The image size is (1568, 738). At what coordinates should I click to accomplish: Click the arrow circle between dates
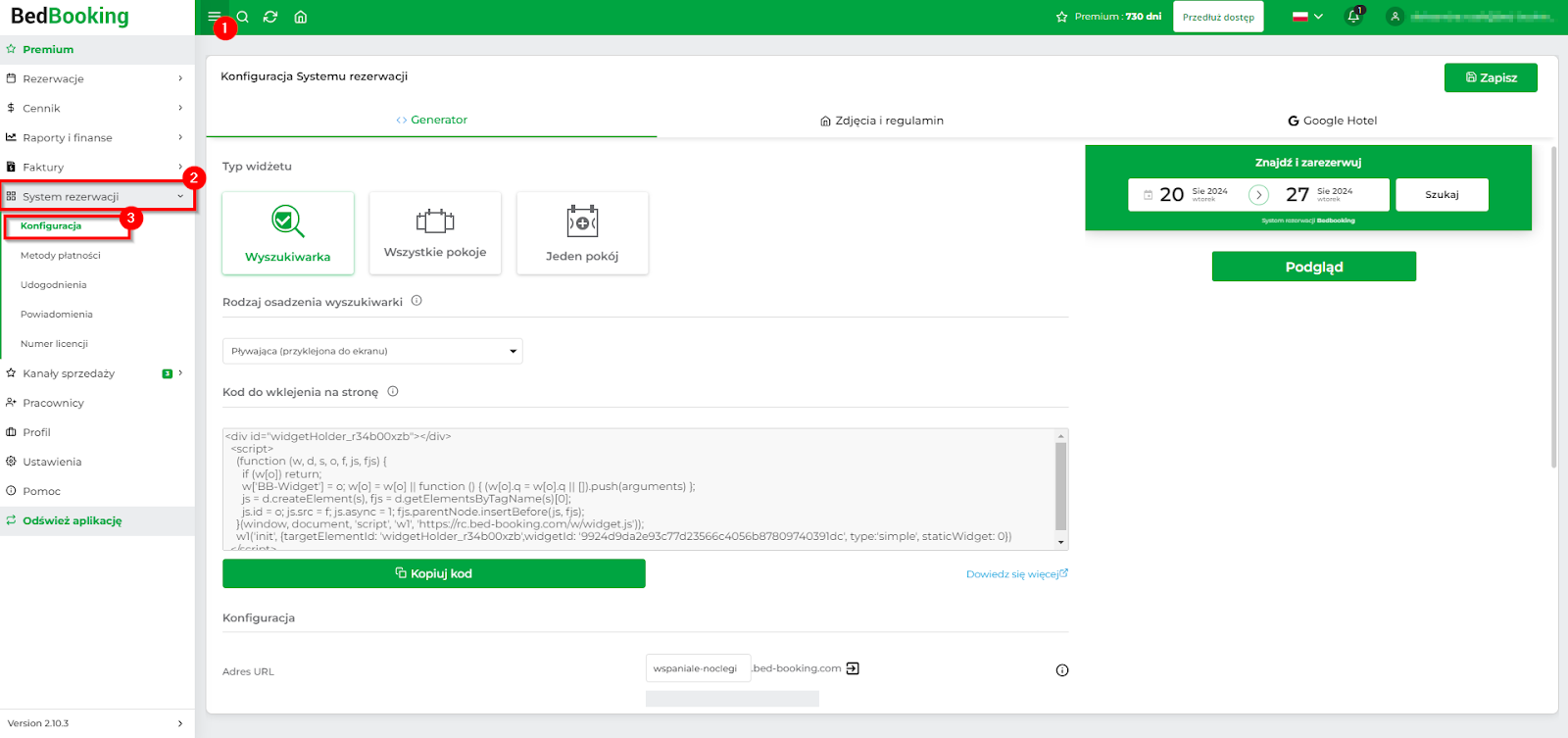pos(1259,195)
